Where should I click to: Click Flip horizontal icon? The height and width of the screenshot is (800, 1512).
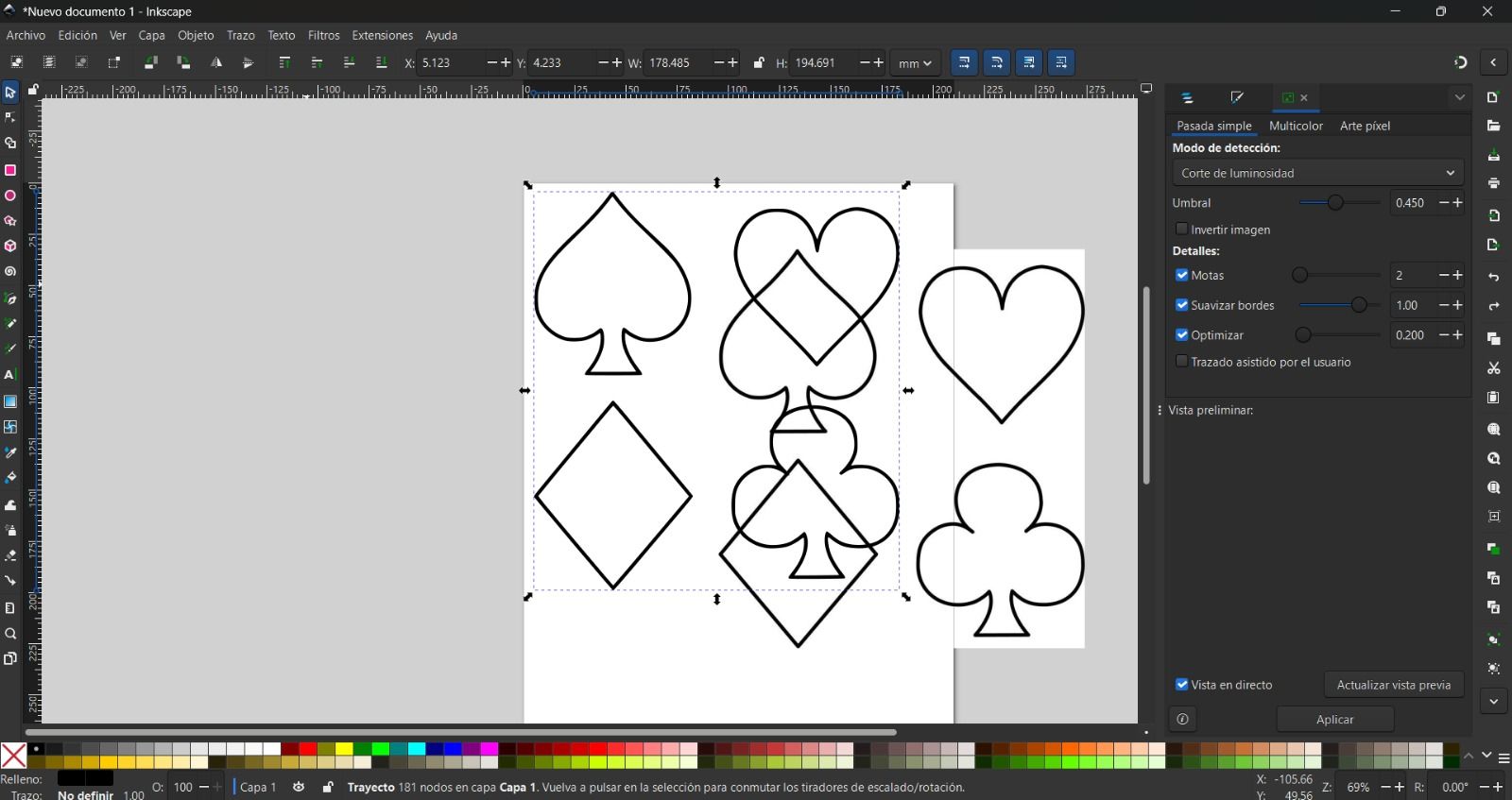pos(216,62)
